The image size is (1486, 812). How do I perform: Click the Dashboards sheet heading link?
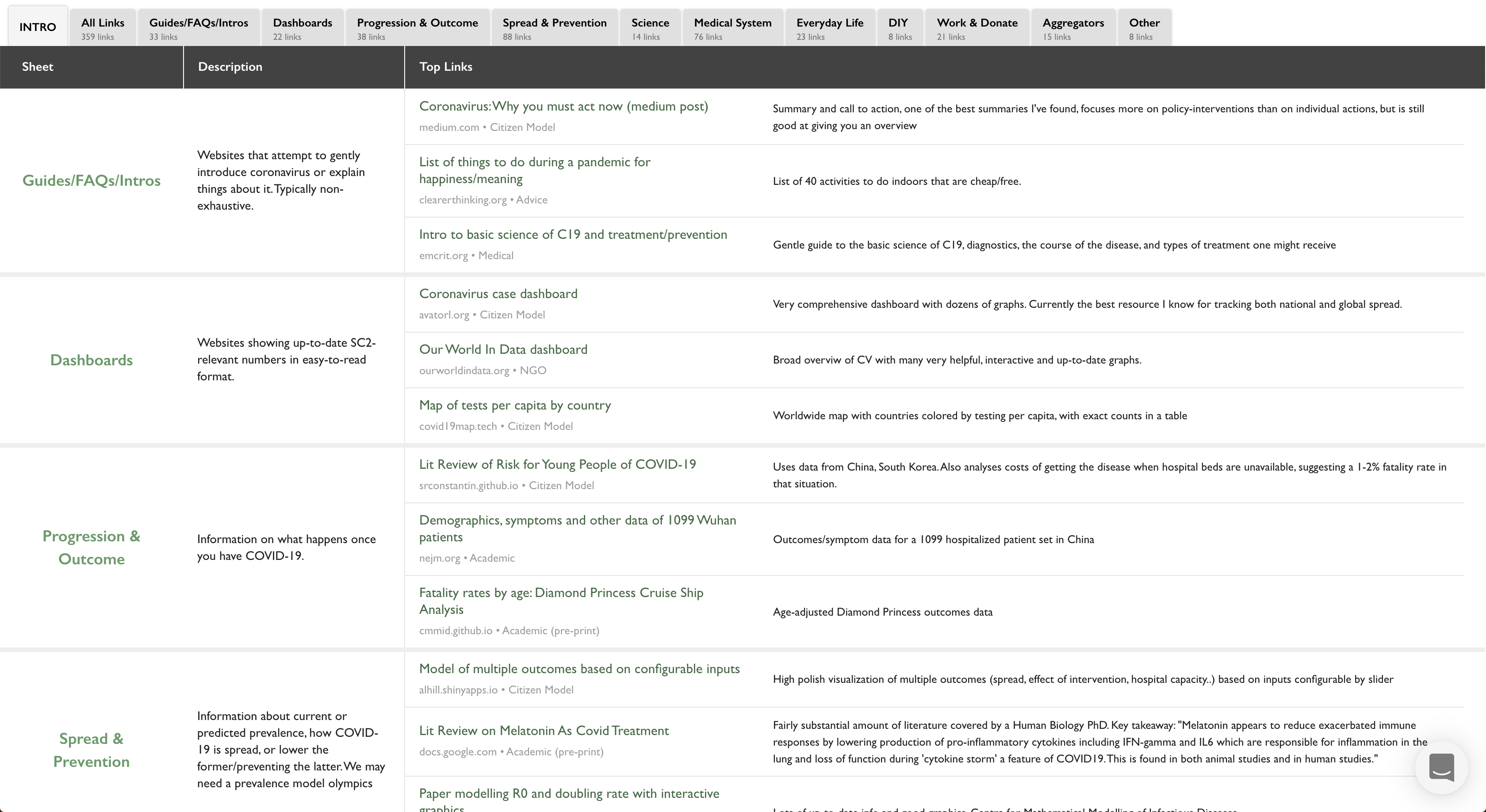pyautogui.click(x=91, y=360)
